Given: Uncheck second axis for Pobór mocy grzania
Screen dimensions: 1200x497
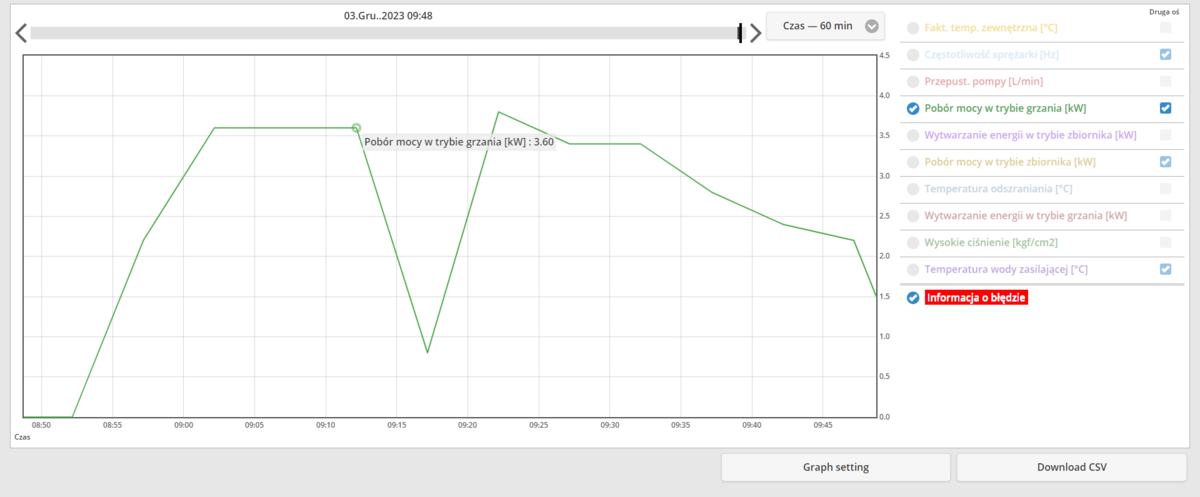Looking at the screenshot, I should click(x=1165, y=108).
